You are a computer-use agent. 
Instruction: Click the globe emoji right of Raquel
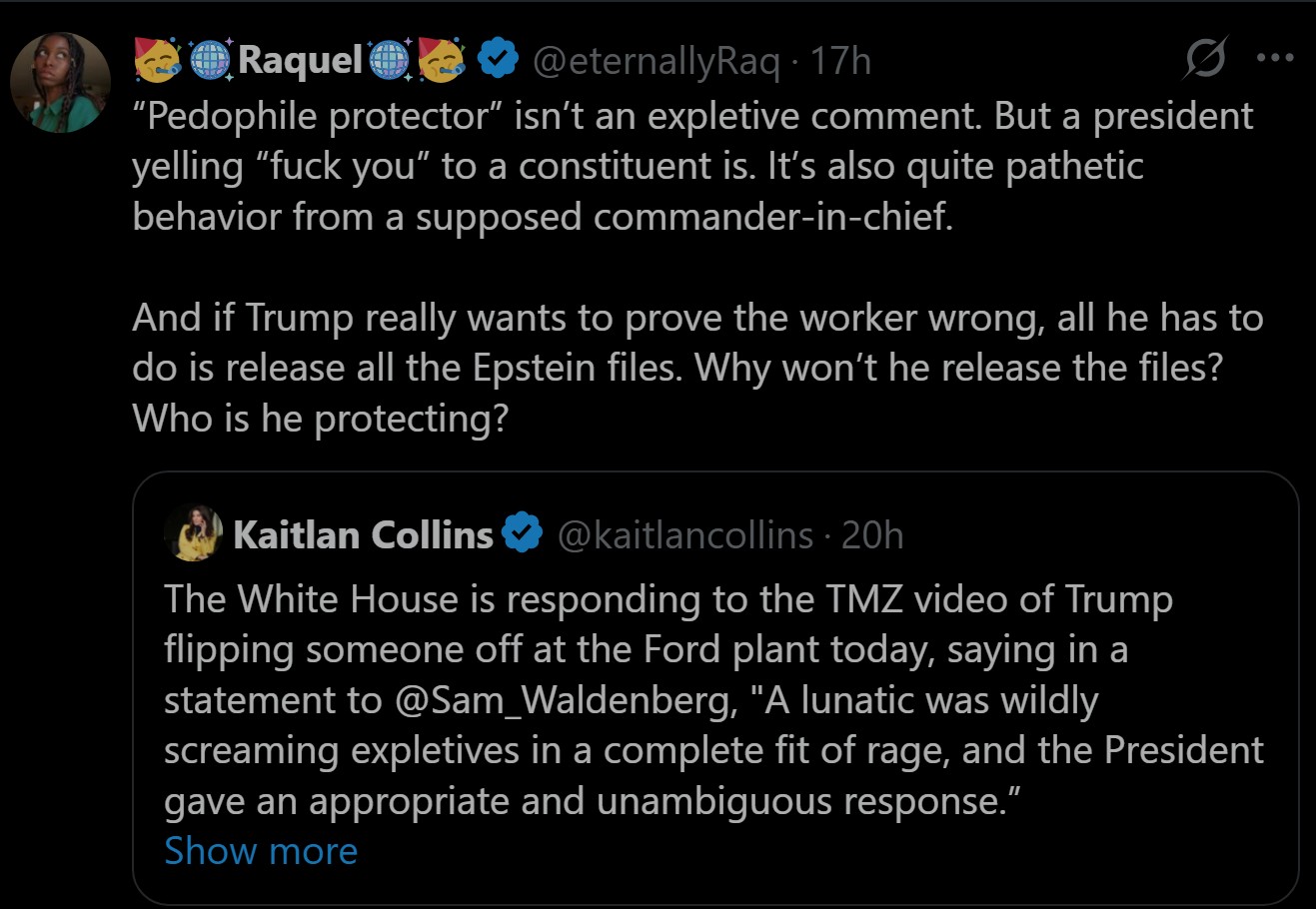(x=389, y=61)
